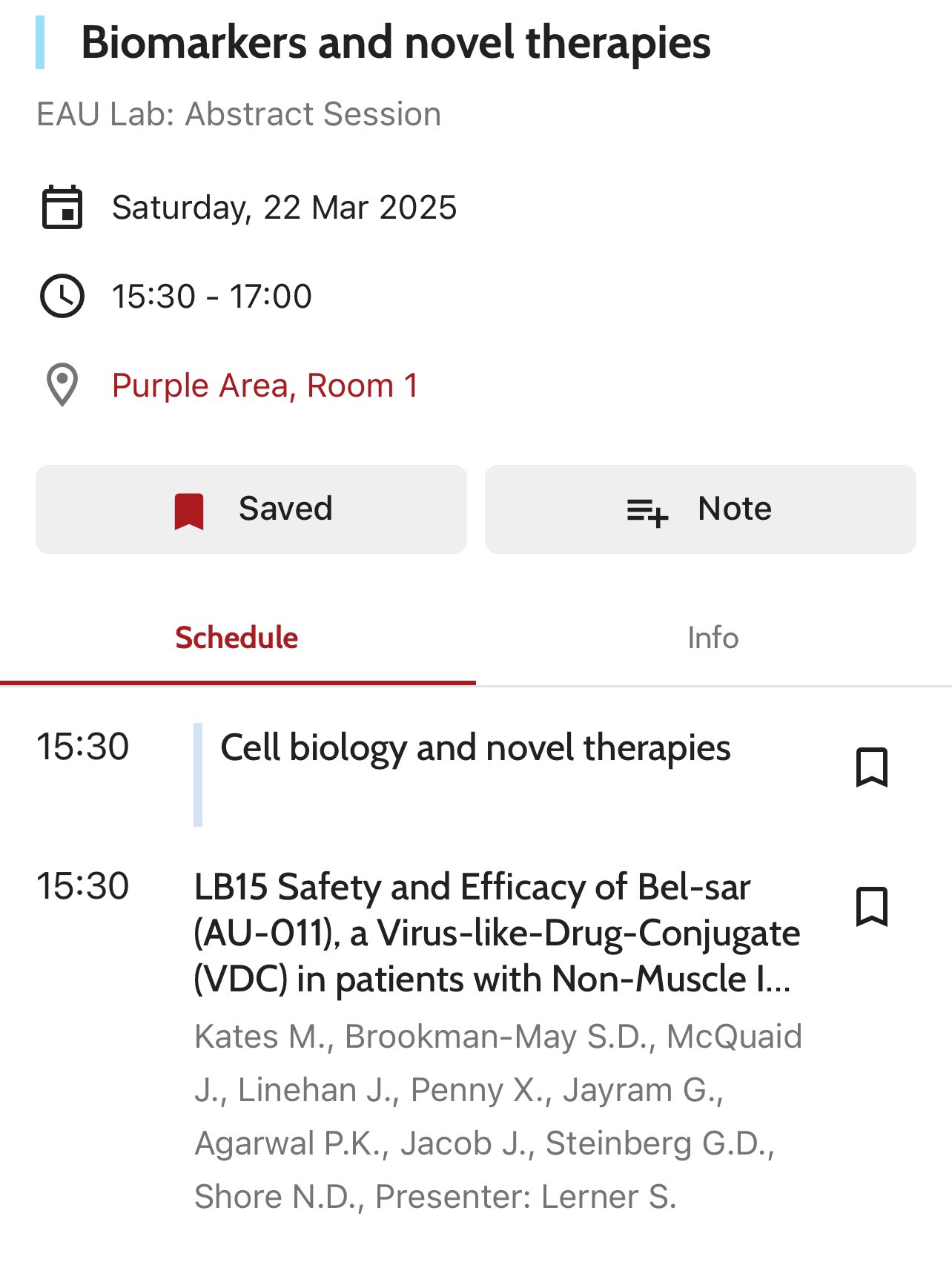Click the red bookmark icon in Saved button
952x1265 pixels.
tap(189, 511)
